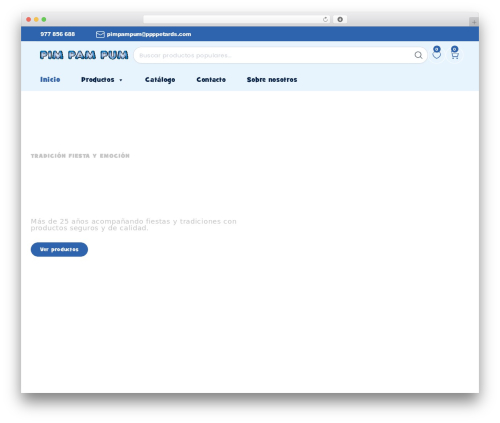Image resolution: width=500 pixels, height=423 pixels.
Task: Click the pimpampum email address link
Action: 149,34
